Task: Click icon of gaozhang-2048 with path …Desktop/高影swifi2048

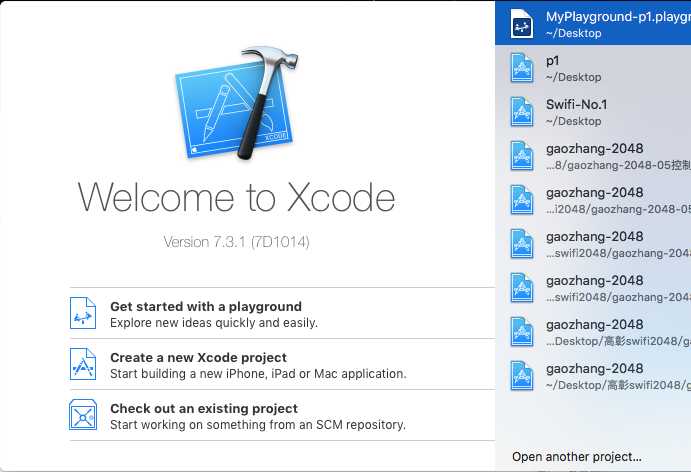Action: pos(522,332)
